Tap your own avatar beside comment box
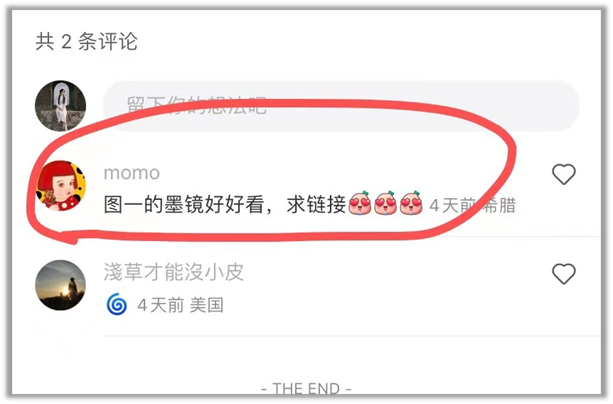613x404 pixels. pyautogui.click(x=61, y=106)
